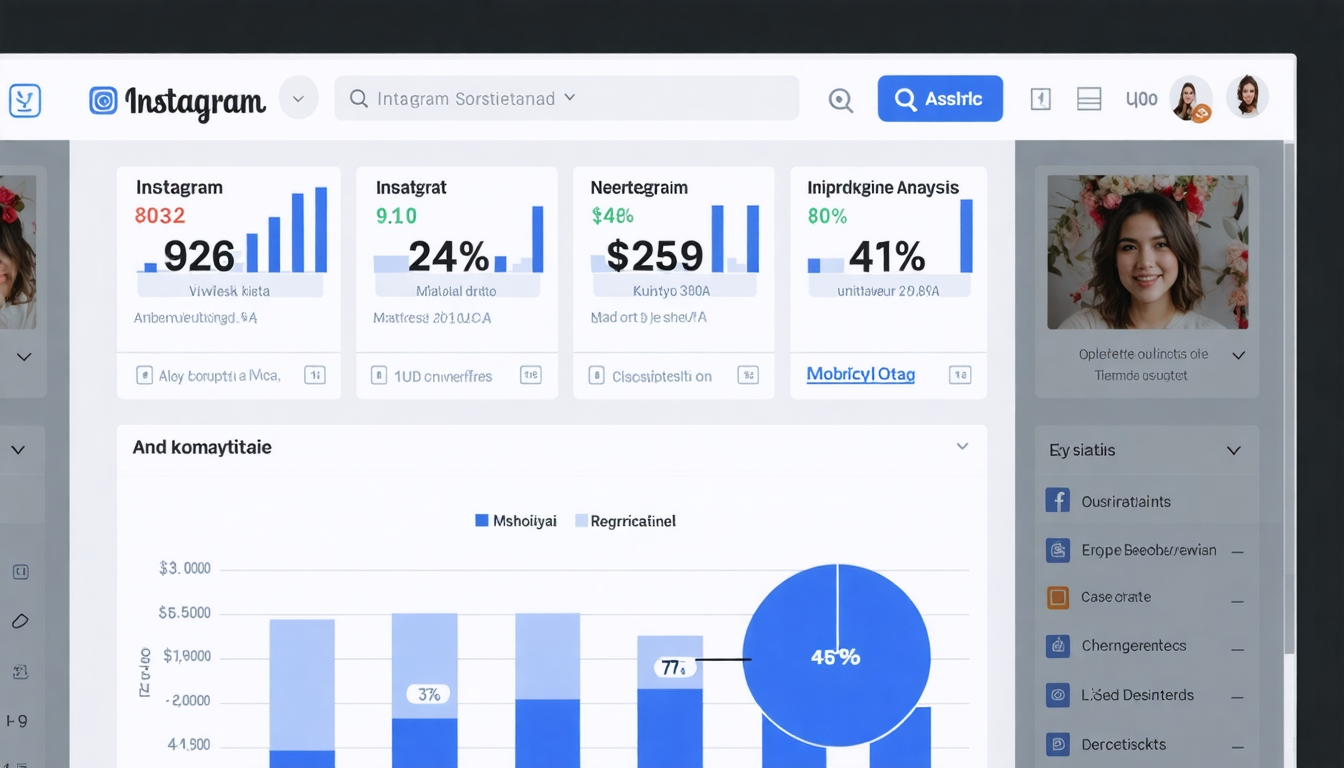This screenshot has height=768, width=1344.
Task: Open the search field's dropdown chevron
Action: (x=570, y=98)
